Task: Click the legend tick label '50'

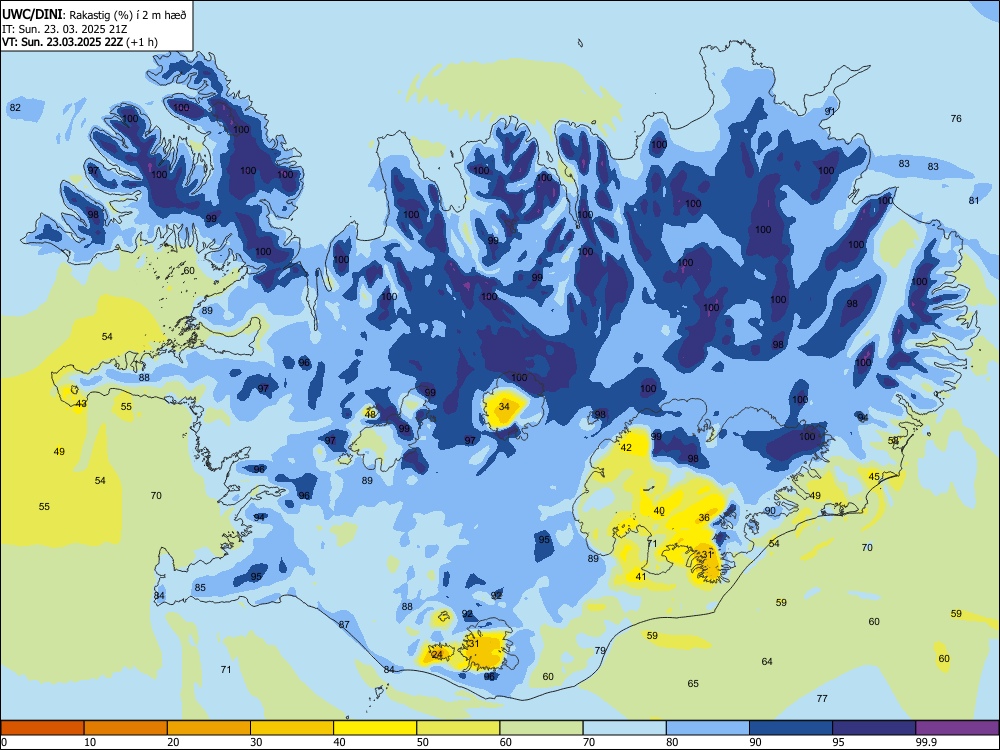Action: pyautogui.click(x=423, y=742)
